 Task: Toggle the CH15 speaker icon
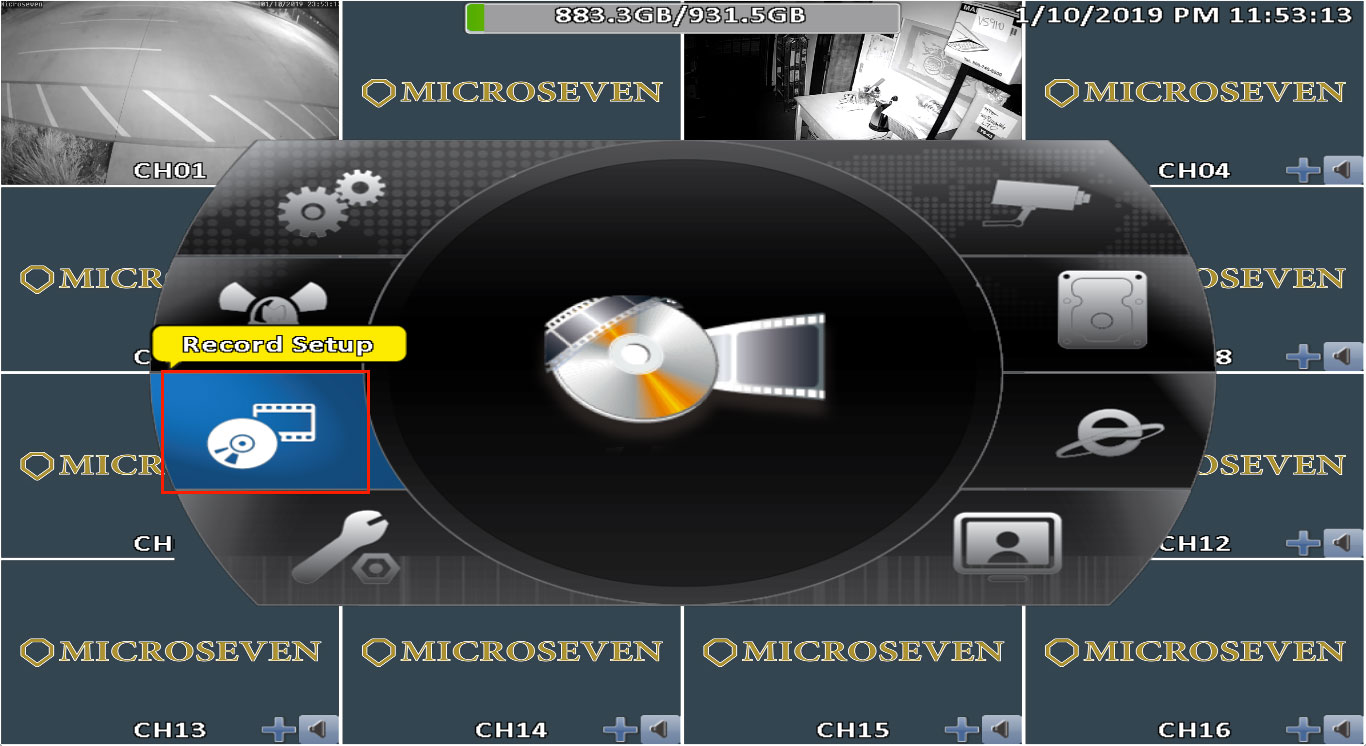pyautogui.click(x=1001, y=729)
